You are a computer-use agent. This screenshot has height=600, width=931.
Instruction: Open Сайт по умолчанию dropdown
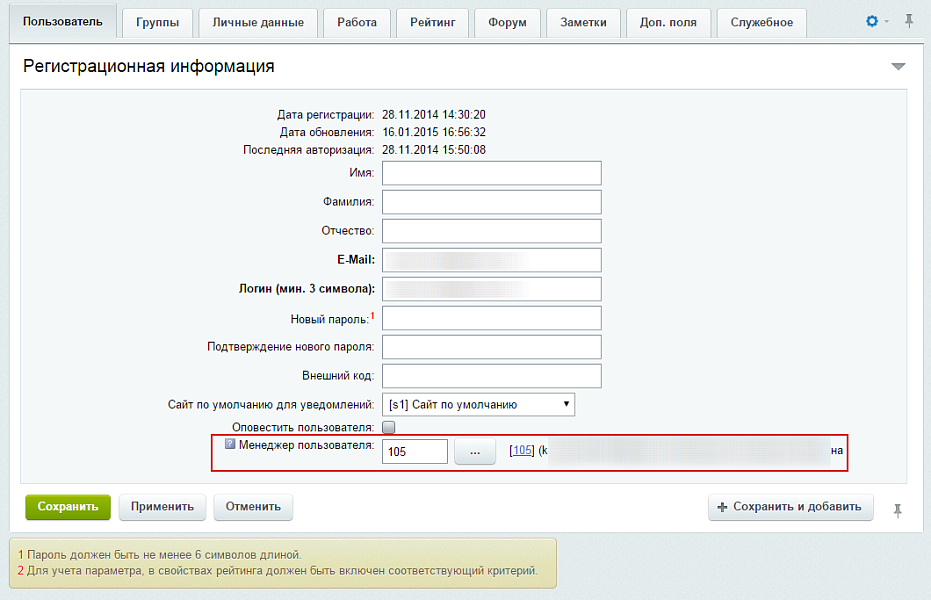click(x=478, y=405)
